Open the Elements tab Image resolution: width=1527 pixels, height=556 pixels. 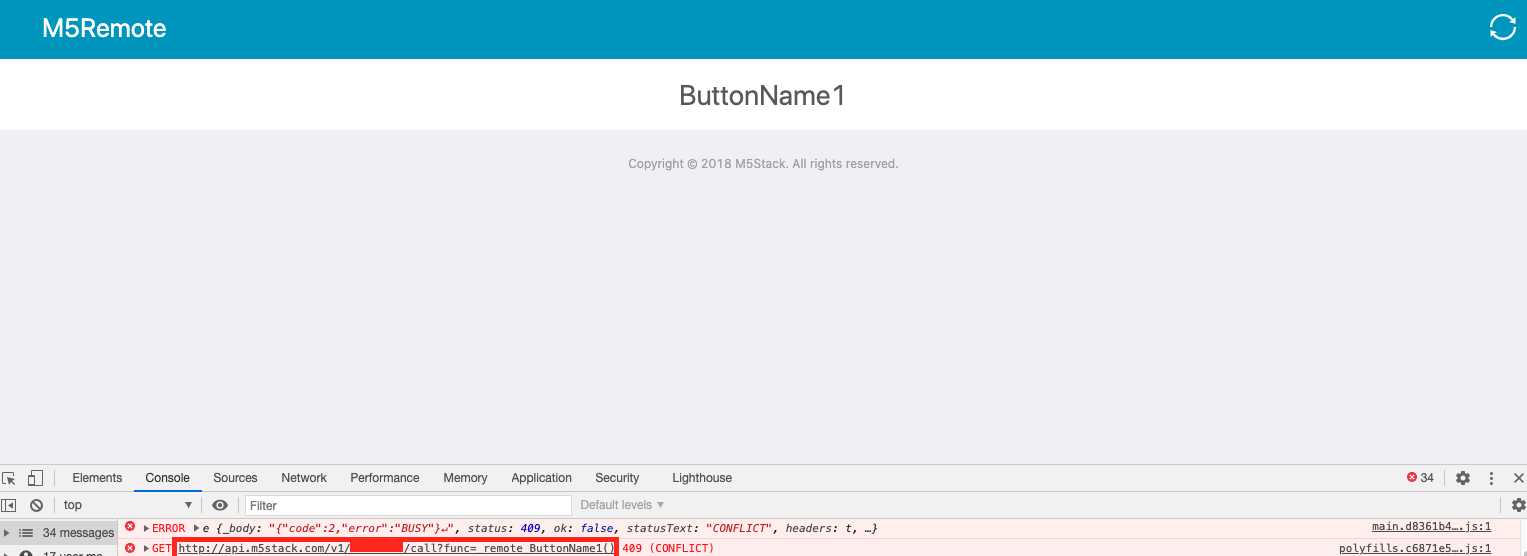pos(97,478)
